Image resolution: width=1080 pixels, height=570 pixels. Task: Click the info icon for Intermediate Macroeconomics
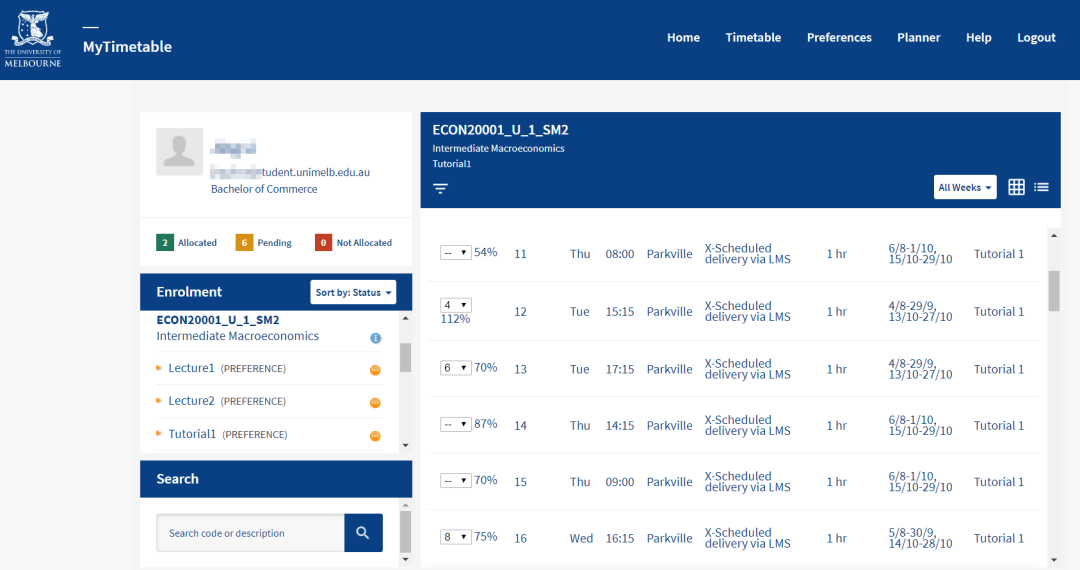(375, 338)
